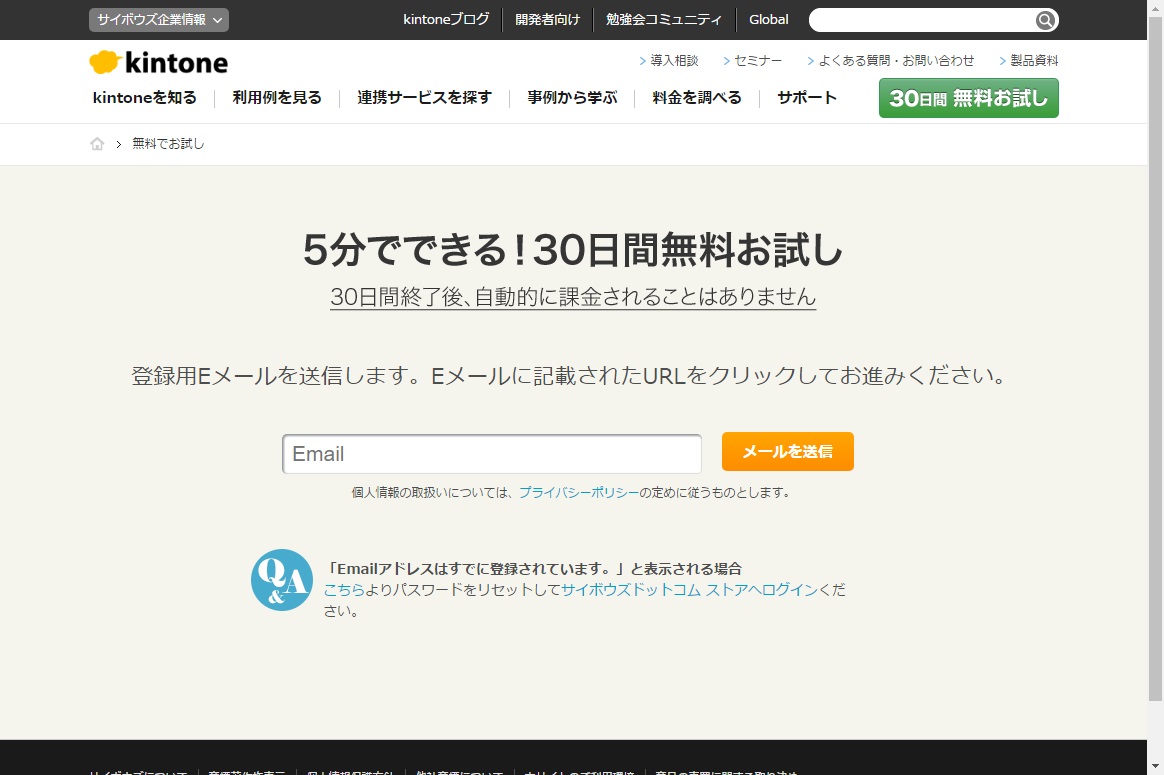Screen dimensions: 1164x775
Task: Open 利用例を見る menu
Action: click(277, 98)
